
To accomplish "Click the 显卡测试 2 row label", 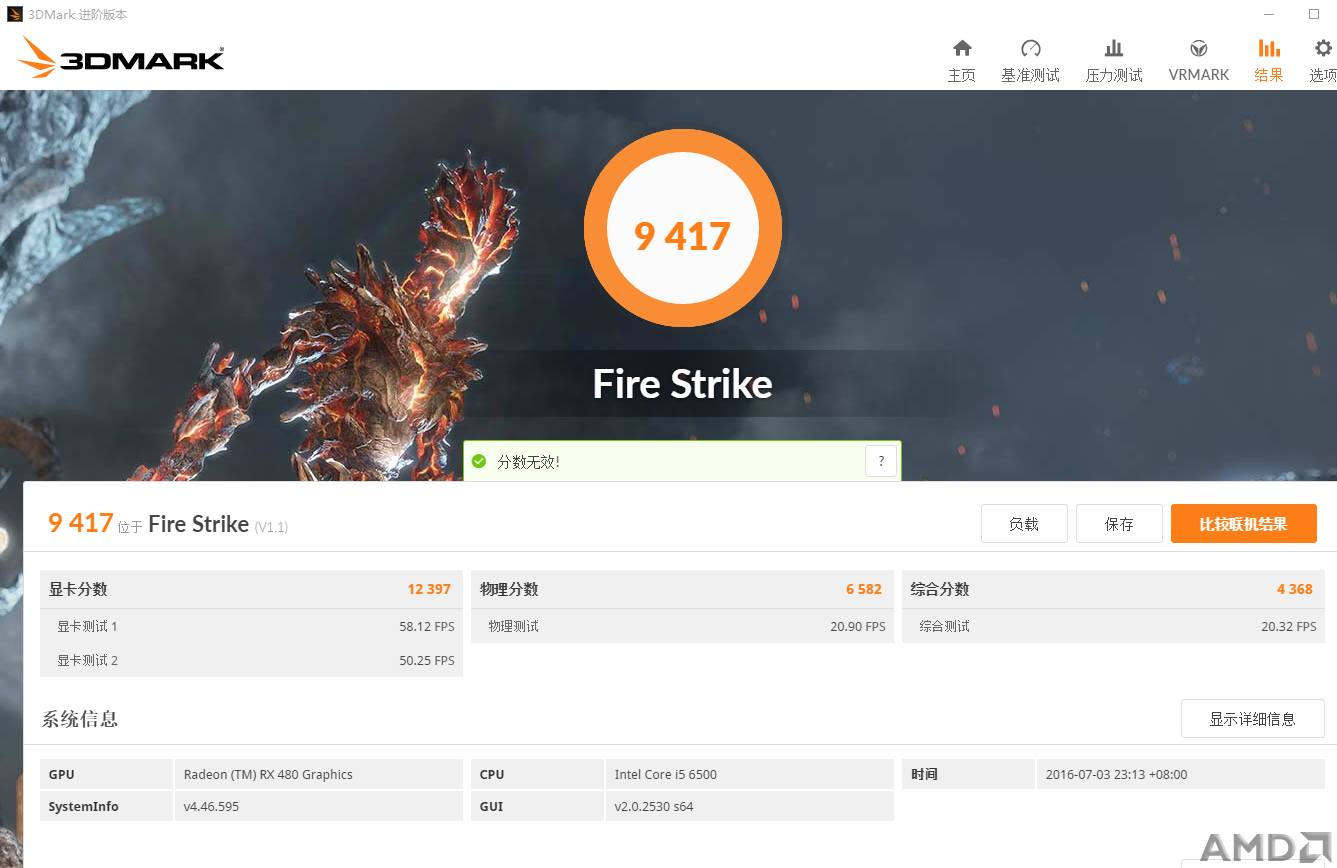I will click(x=88, y=661).
